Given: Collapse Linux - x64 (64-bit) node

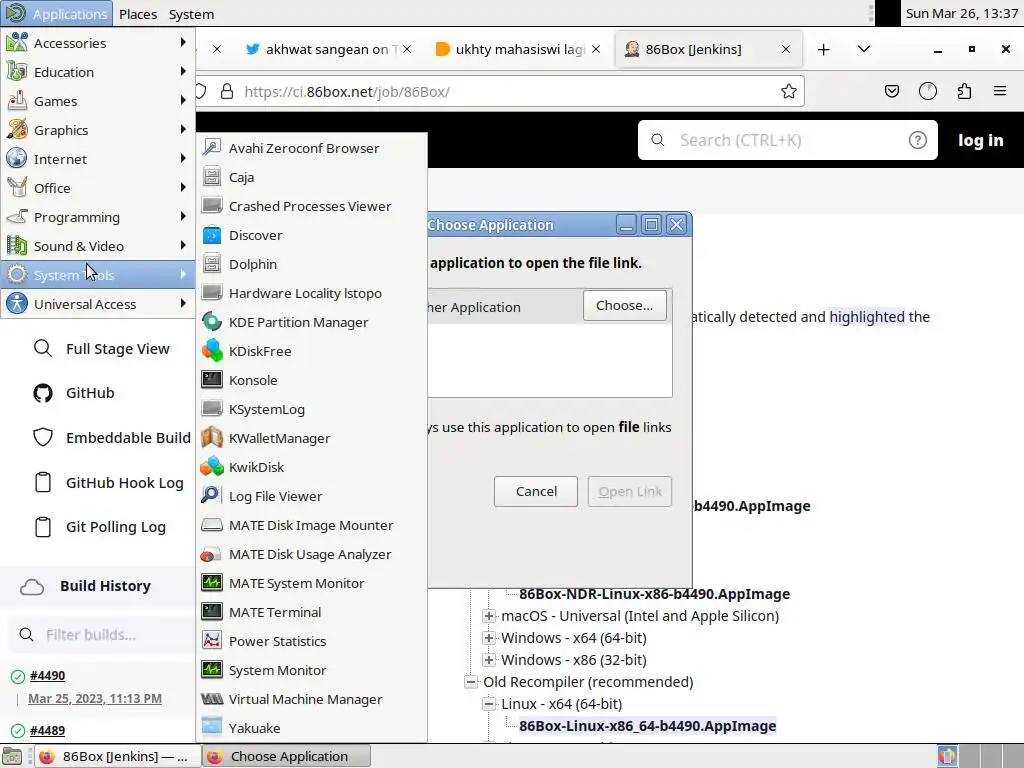Looking at the screenshot, I should click(489, 704).
